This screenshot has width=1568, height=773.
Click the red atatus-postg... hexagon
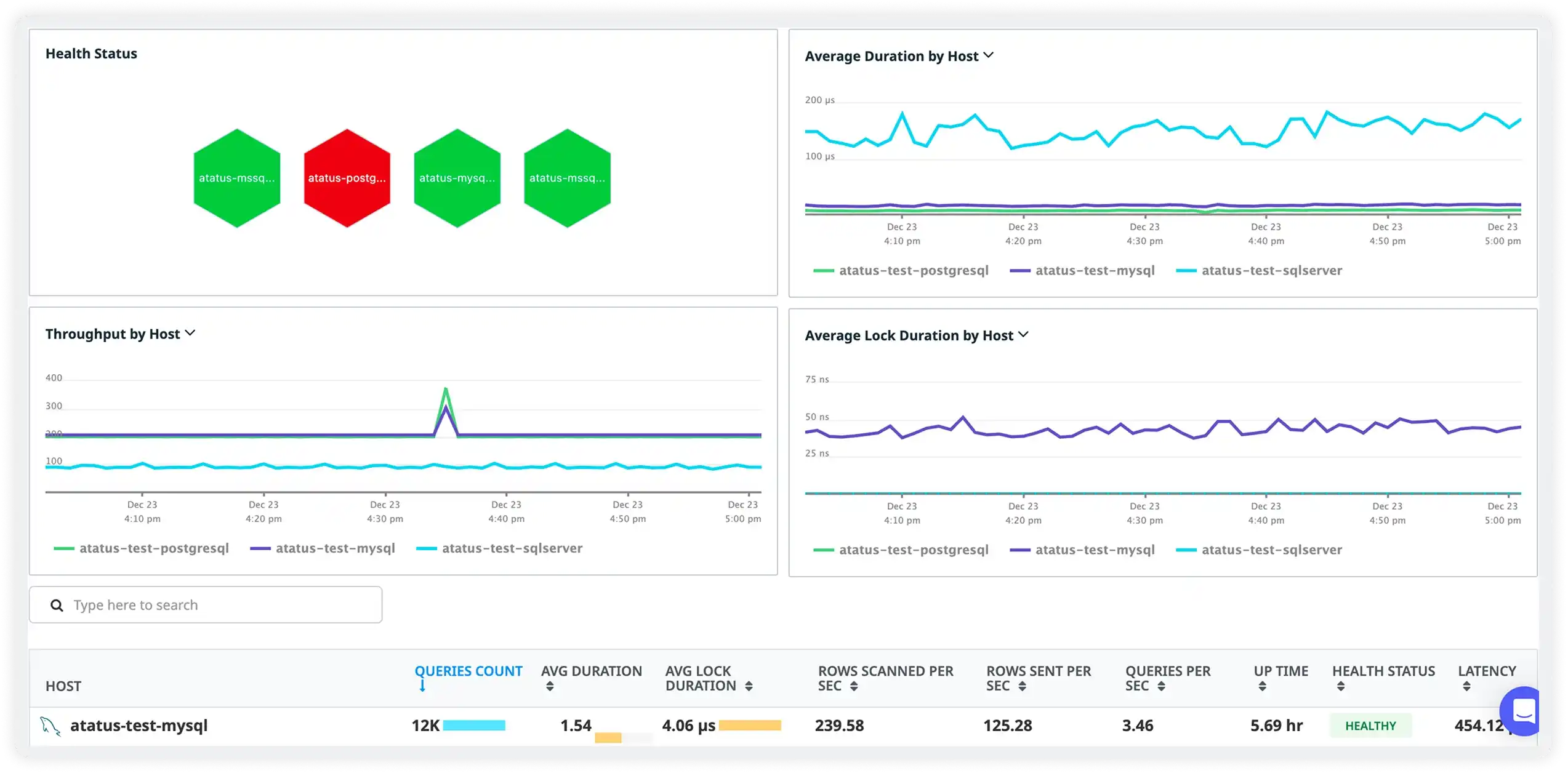pos(347,178)
